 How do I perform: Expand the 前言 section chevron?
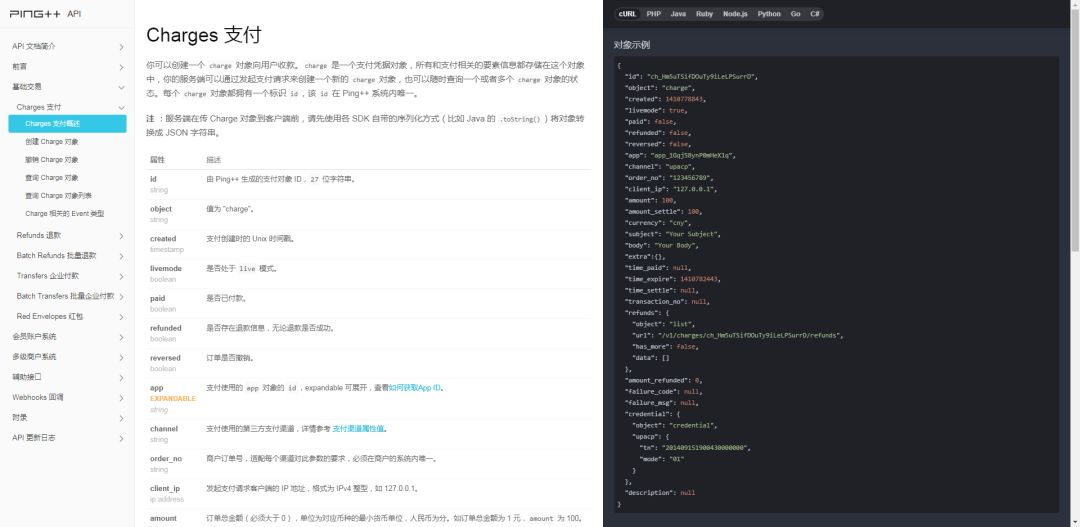(x=121, y=67)
